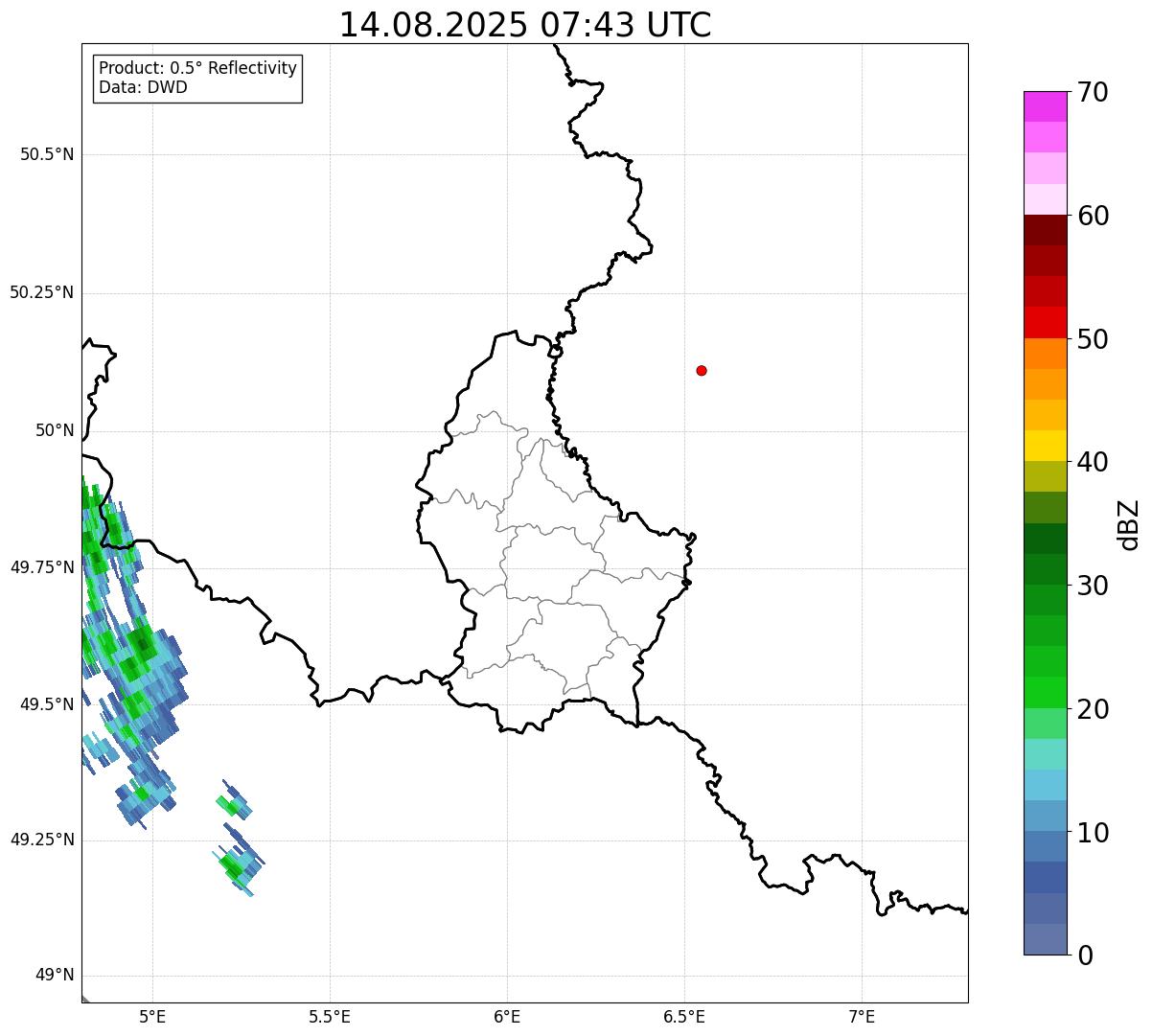Click the 49°N latitude label
This screenshot has height=1036, width=1152.
55,976
